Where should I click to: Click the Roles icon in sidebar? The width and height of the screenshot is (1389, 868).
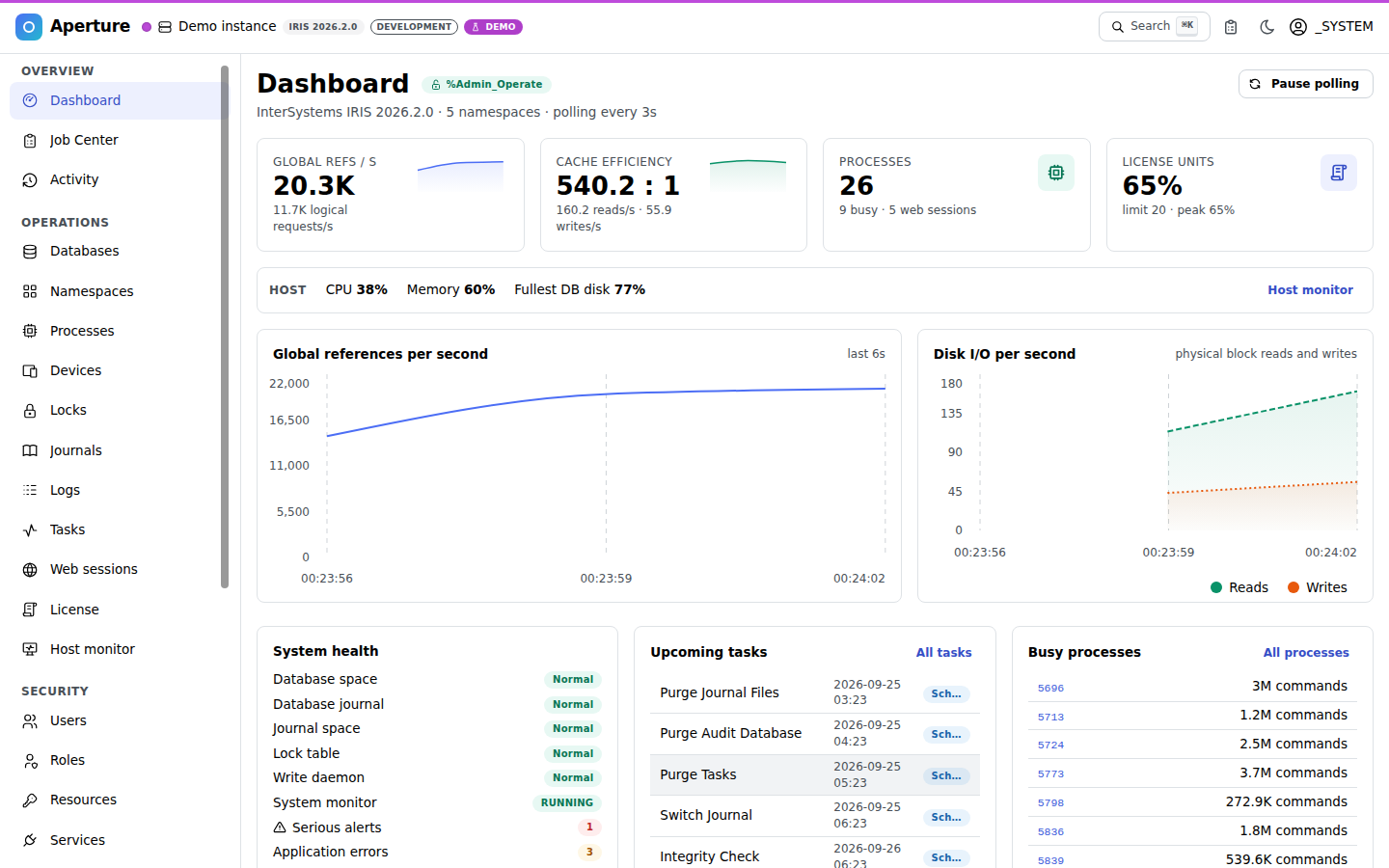pos(30,760)
